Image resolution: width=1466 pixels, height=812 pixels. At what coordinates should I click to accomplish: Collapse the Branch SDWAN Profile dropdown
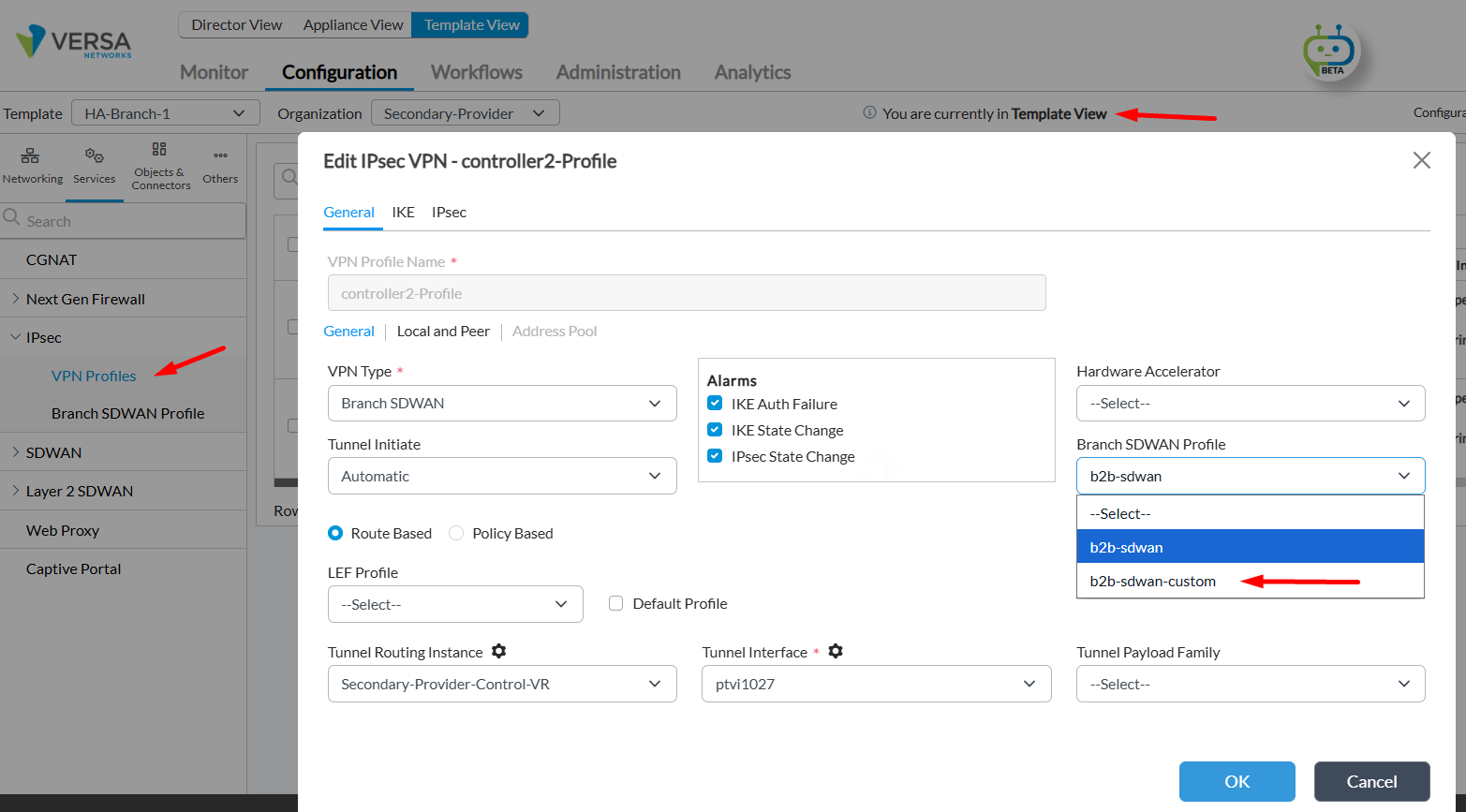1251,476
